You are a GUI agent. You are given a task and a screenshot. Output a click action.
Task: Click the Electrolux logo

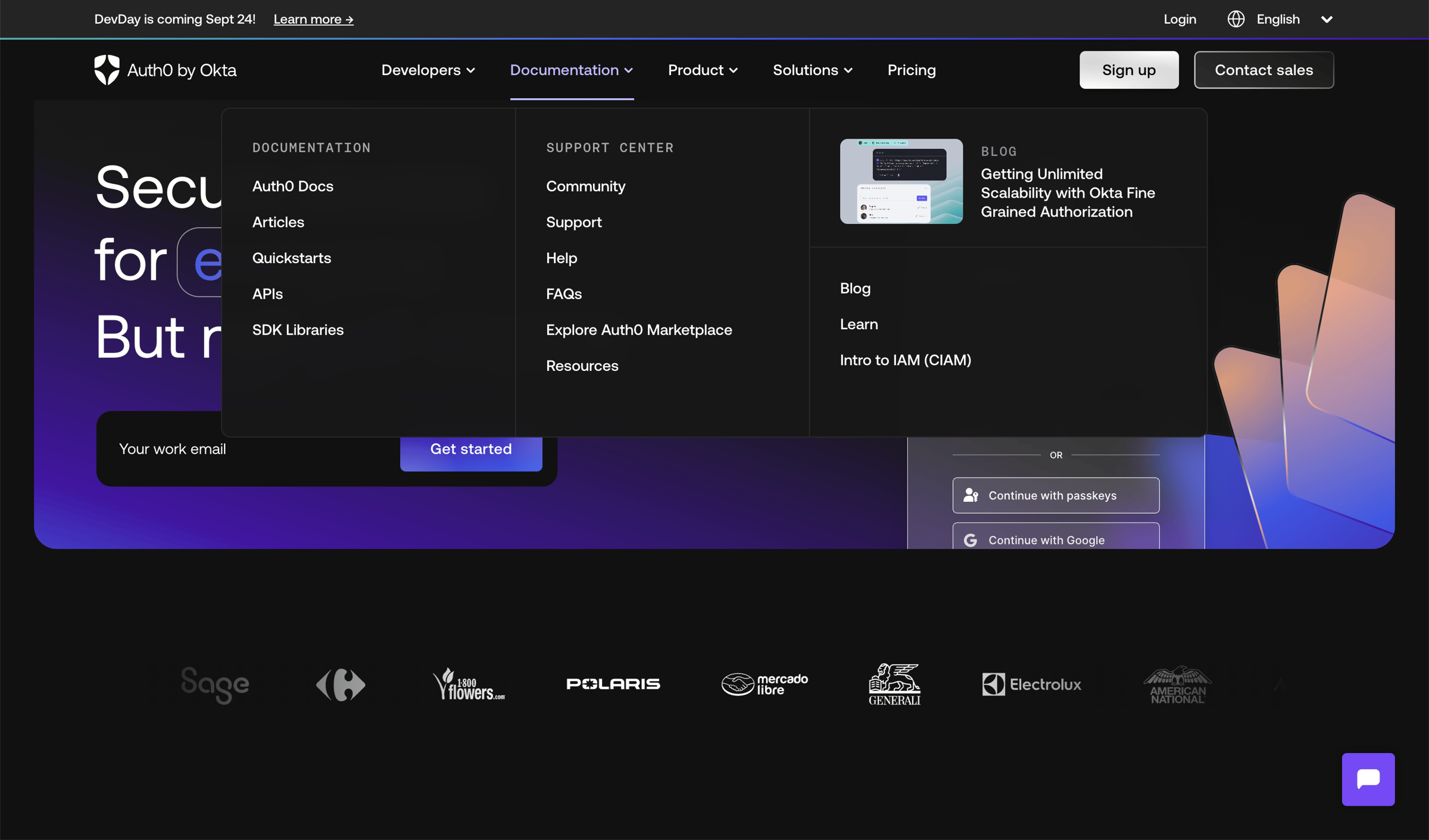(x=1032, y=685)
